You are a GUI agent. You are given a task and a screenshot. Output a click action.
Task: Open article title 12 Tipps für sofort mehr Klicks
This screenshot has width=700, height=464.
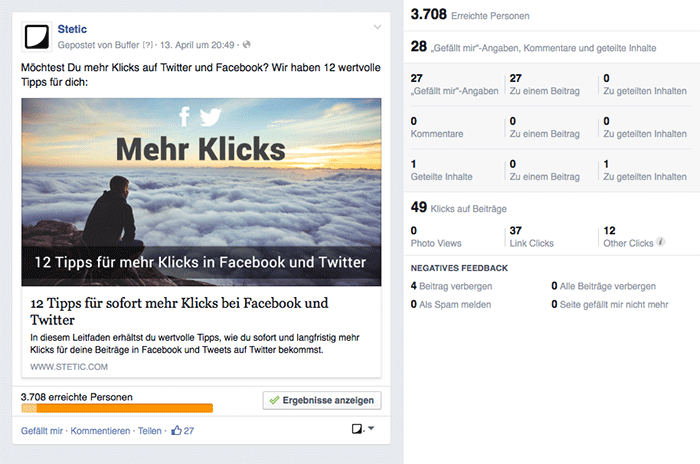[179, 311]
